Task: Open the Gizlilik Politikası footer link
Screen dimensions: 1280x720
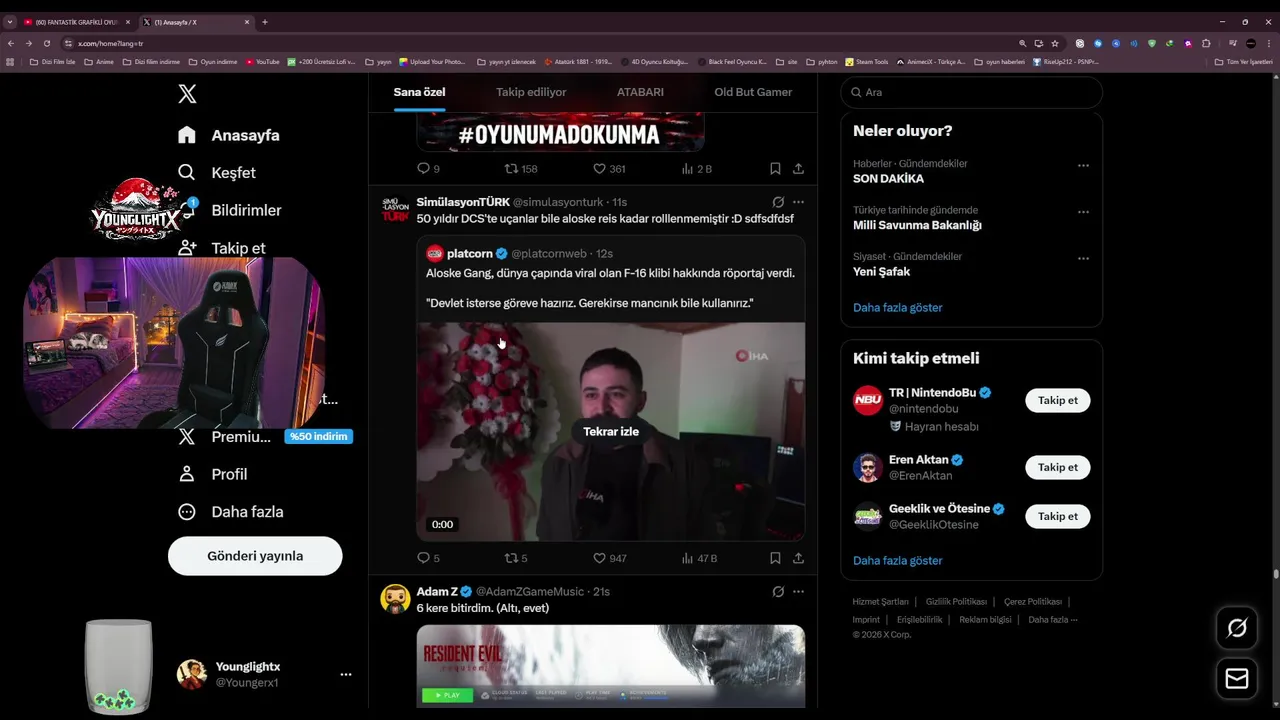Action: 956,602
